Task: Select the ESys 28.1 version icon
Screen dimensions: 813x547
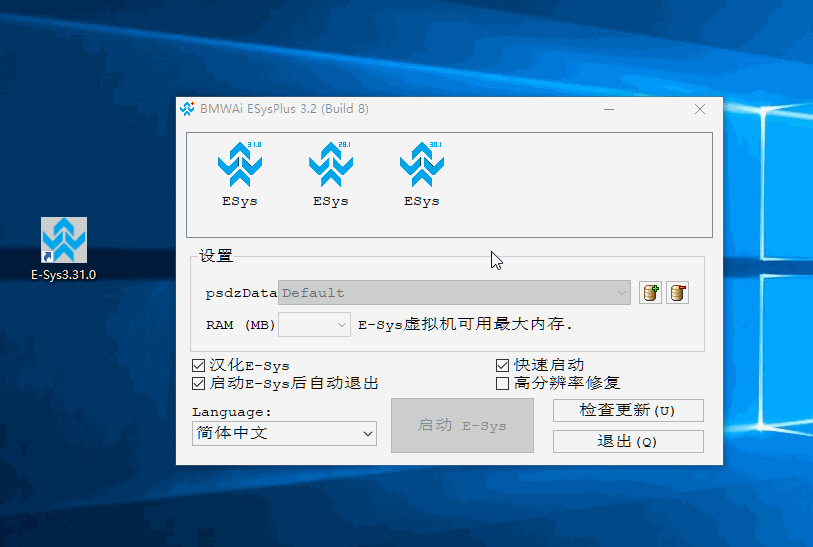Action: [x=331, y=173]
